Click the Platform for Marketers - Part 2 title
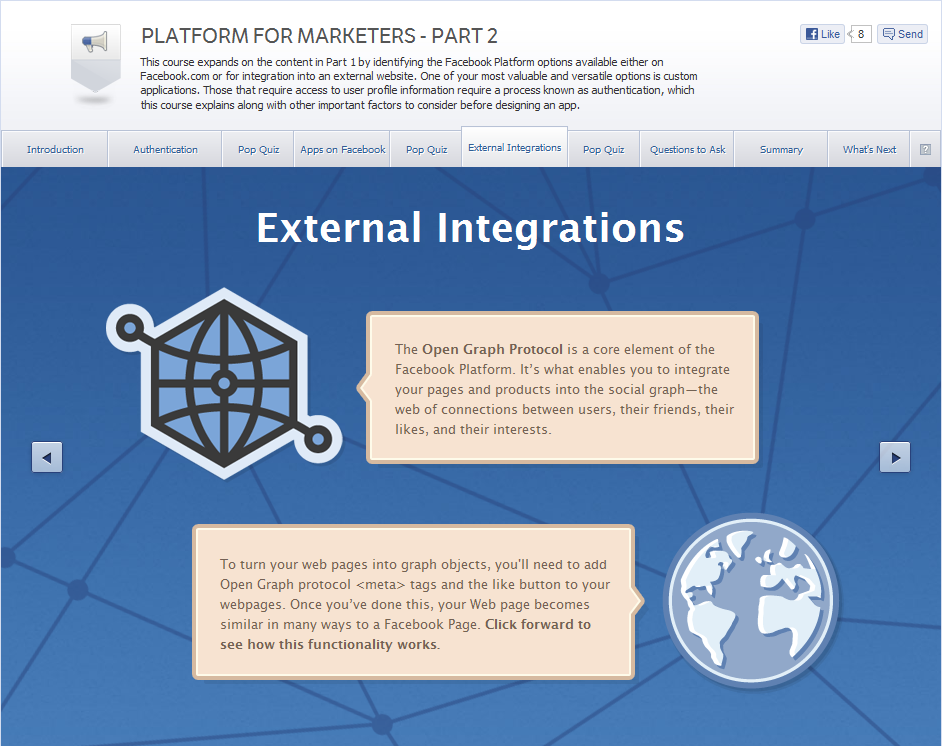This screenshot has width=942, height=746. pyautogui.click(x=319, y=36)
